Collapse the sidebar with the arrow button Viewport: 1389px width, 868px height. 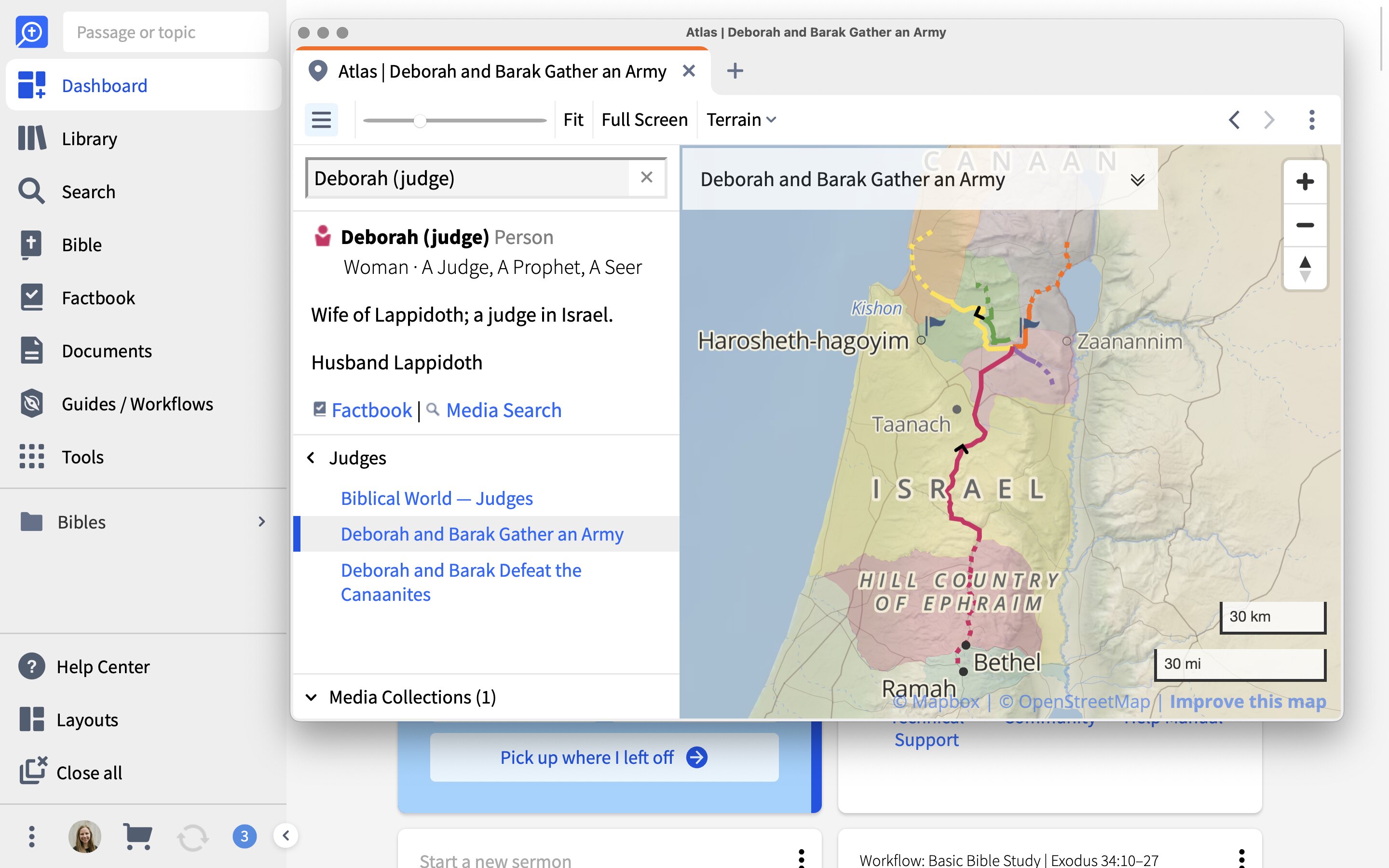click(286, 835)
